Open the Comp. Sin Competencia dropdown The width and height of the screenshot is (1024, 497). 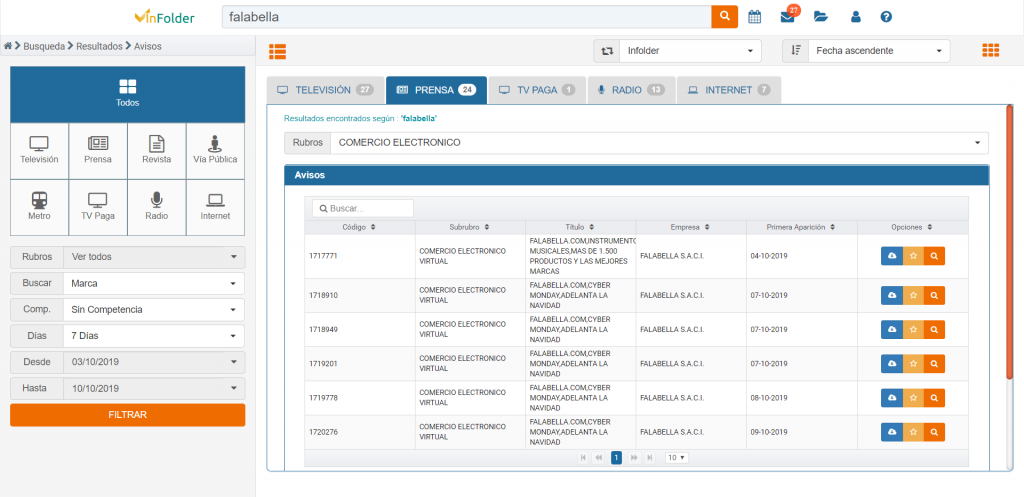(x=154, y=310)
